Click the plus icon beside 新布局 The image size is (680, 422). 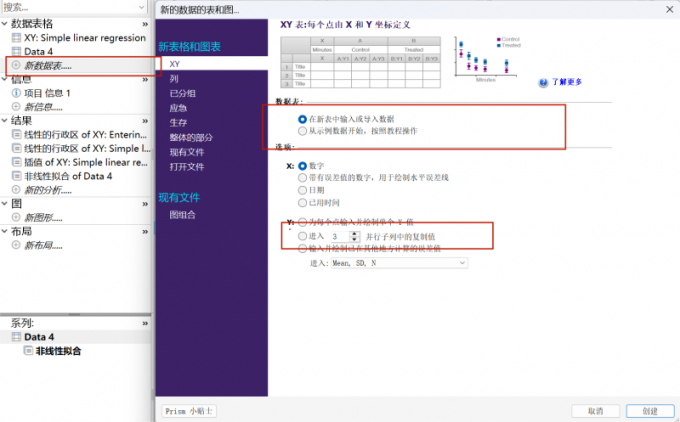[16, 245]
